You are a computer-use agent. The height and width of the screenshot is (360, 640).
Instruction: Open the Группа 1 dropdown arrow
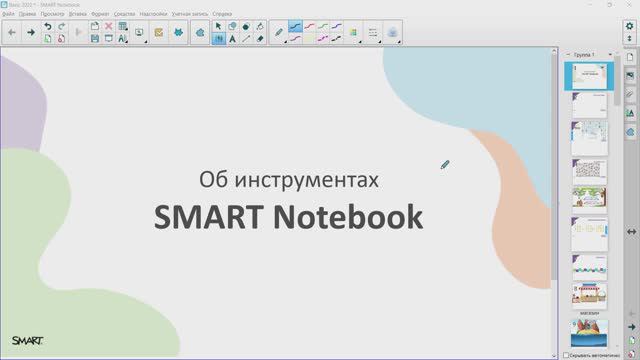tap(610, 54)
